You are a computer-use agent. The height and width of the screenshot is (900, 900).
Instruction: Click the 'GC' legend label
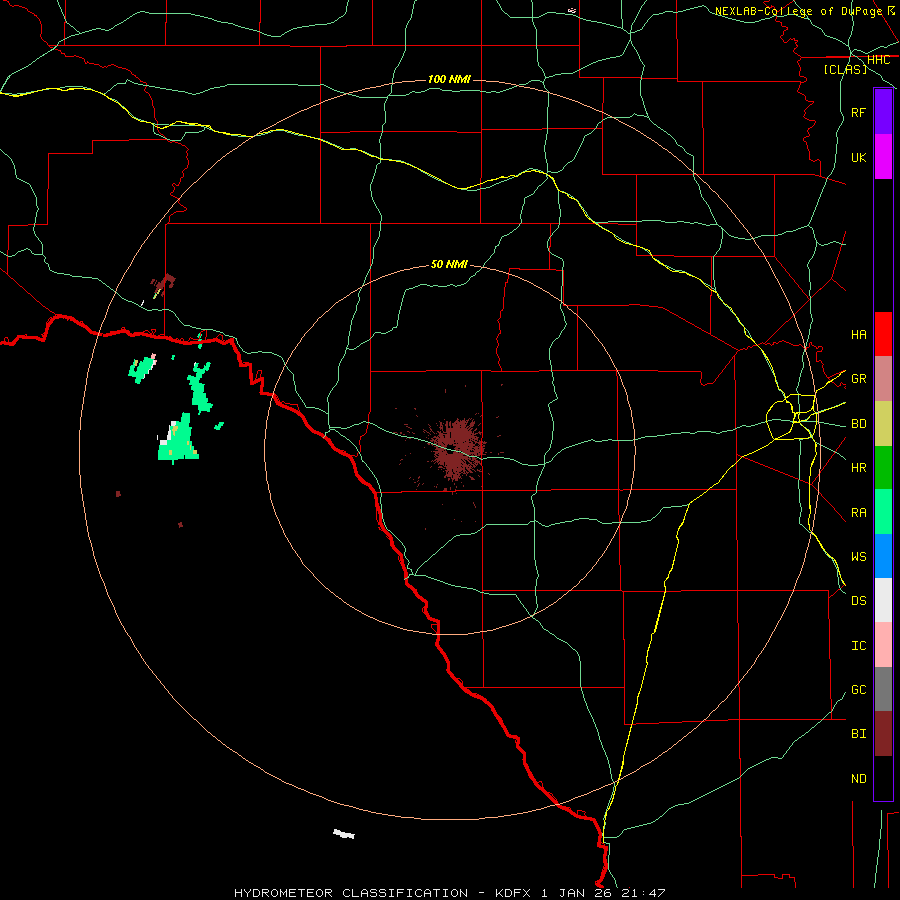point(858,689)
